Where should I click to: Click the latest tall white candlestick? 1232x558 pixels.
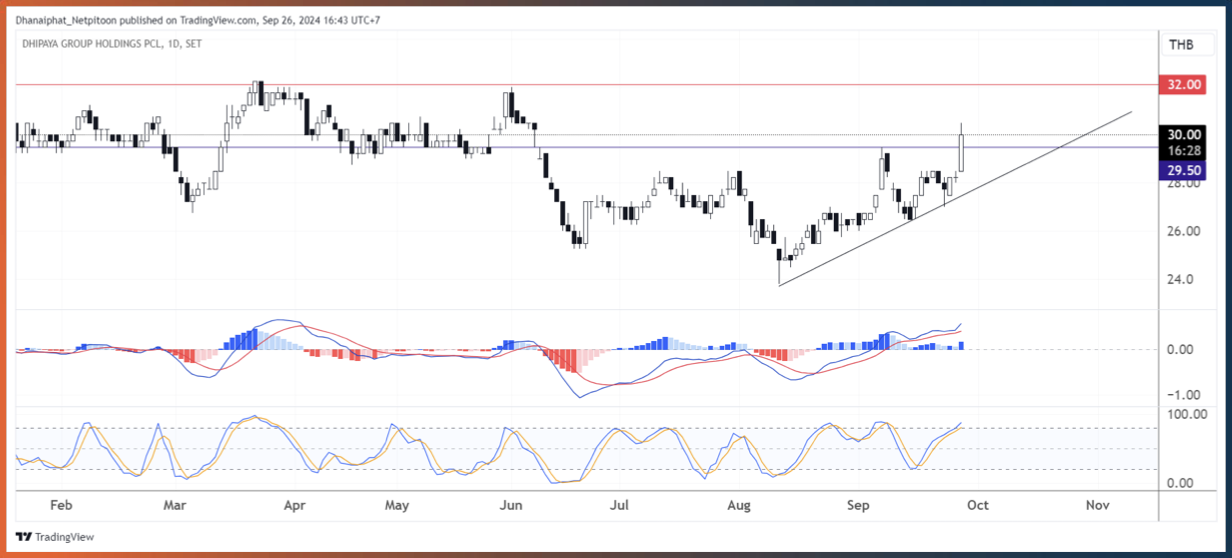tap(962, 150)
